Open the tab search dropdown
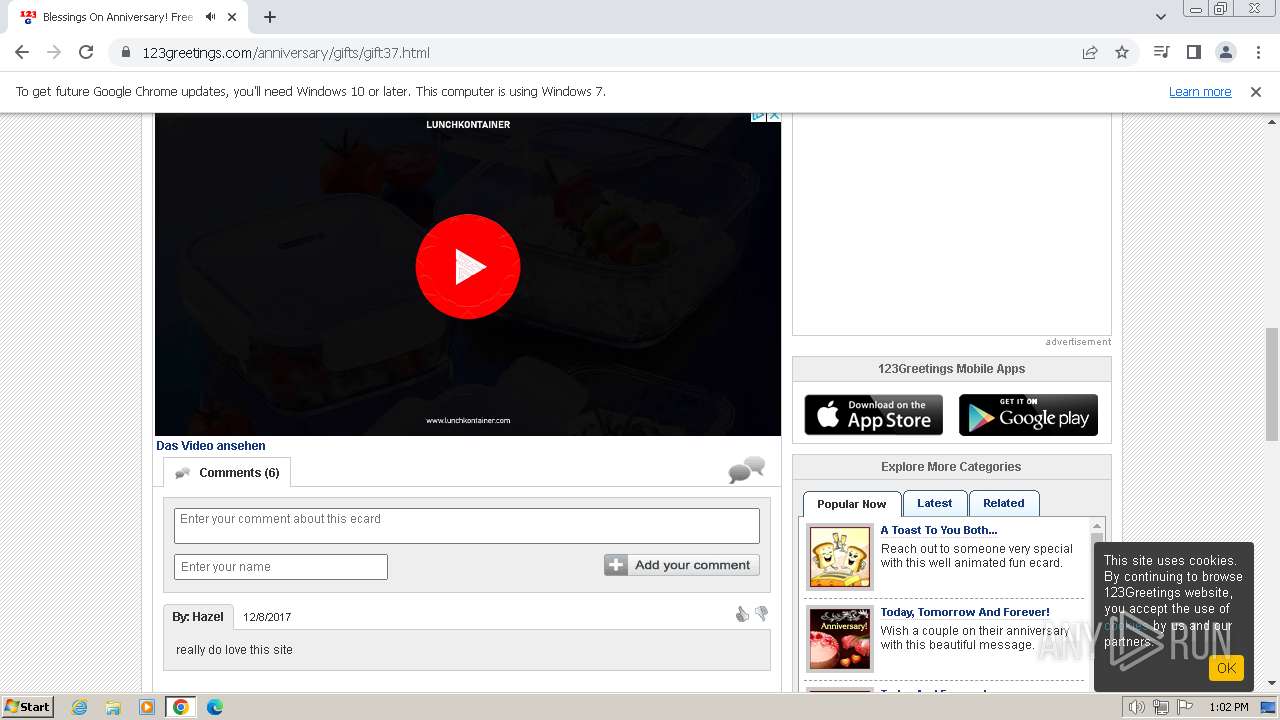Viewport: 1280px width, 720px height. [1160, 17]
